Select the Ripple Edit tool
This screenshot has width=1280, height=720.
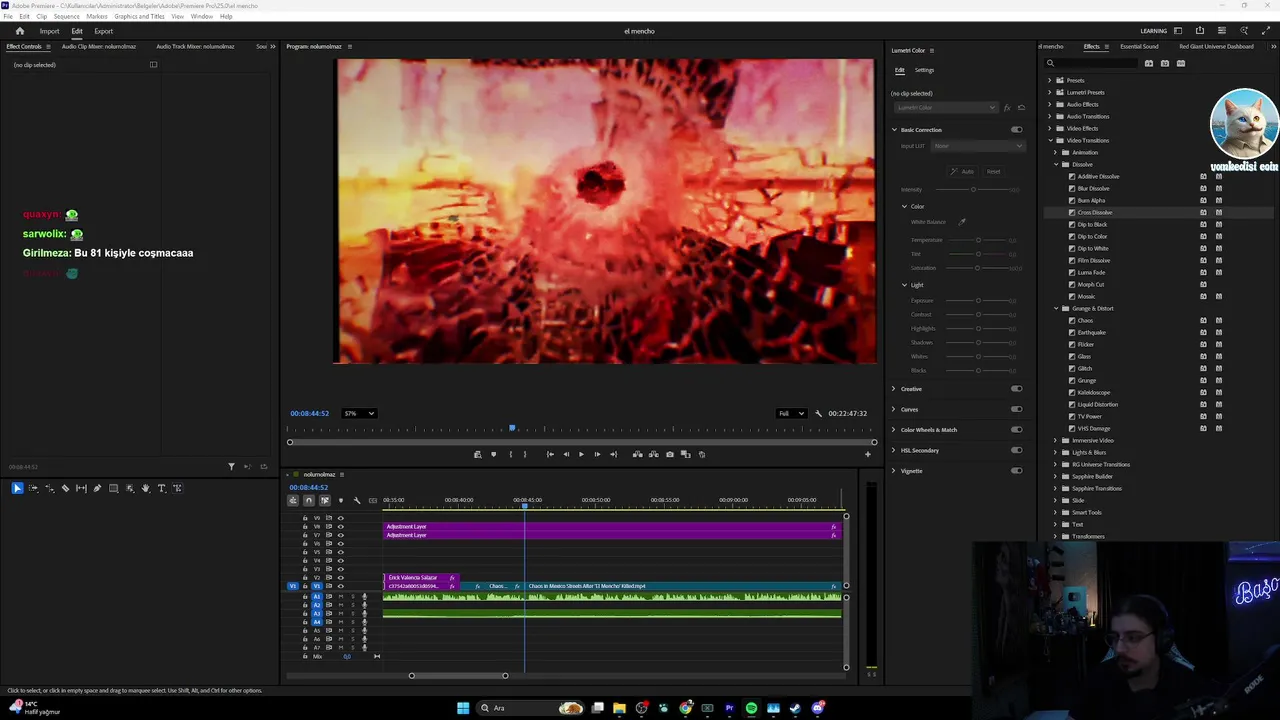[x=49, y=488]
